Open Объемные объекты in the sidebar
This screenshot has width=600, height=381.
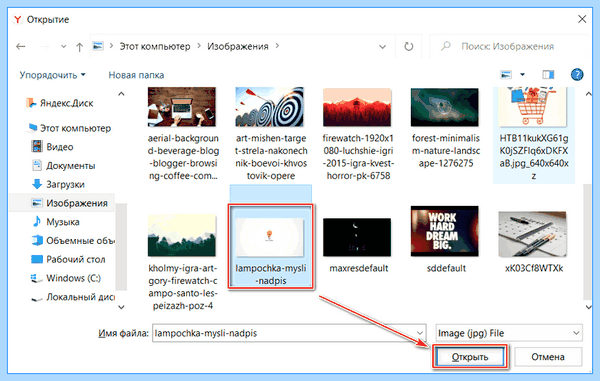click(x=73, y=241)
